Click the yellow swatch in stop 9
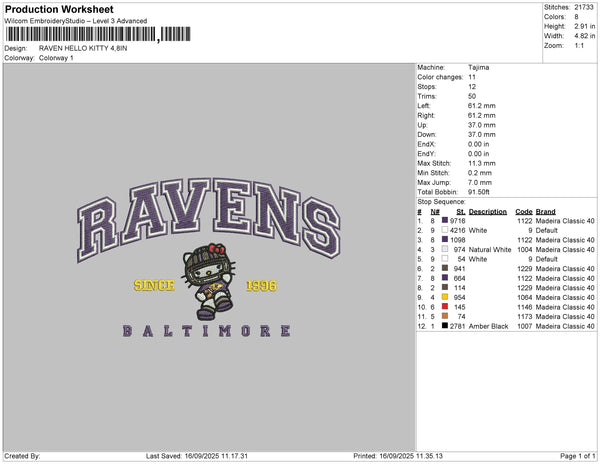 click(445, 296)
